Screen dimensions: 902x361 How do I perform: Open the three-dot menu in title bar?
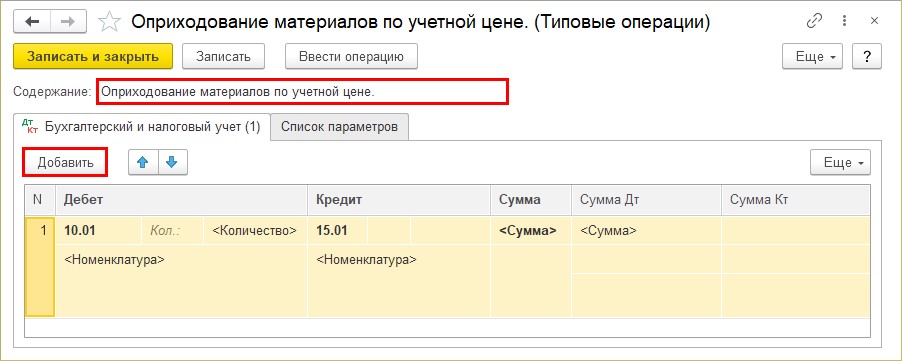(x=844, y=21)
